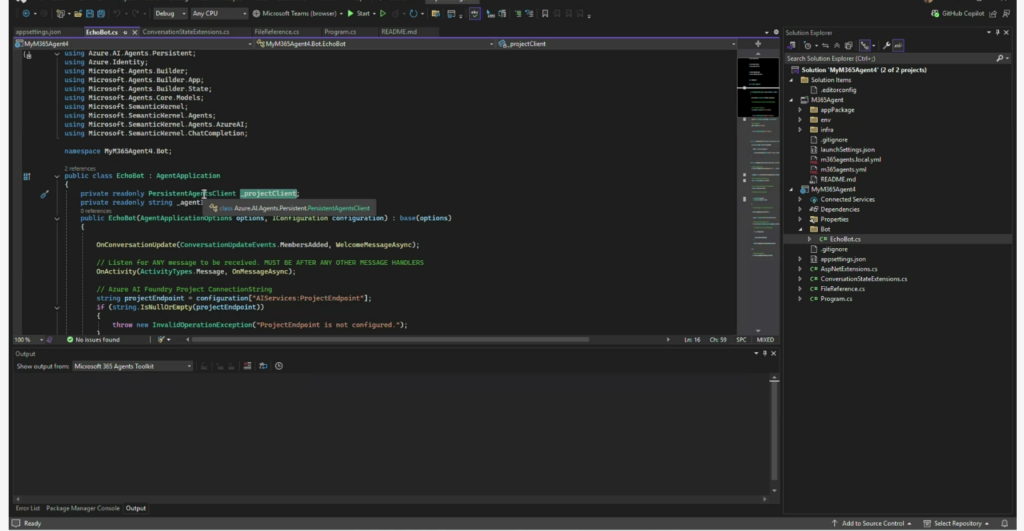1024x531 pixels.
Task: Click the split editor plus icon
Action: [x=758, y=44]
